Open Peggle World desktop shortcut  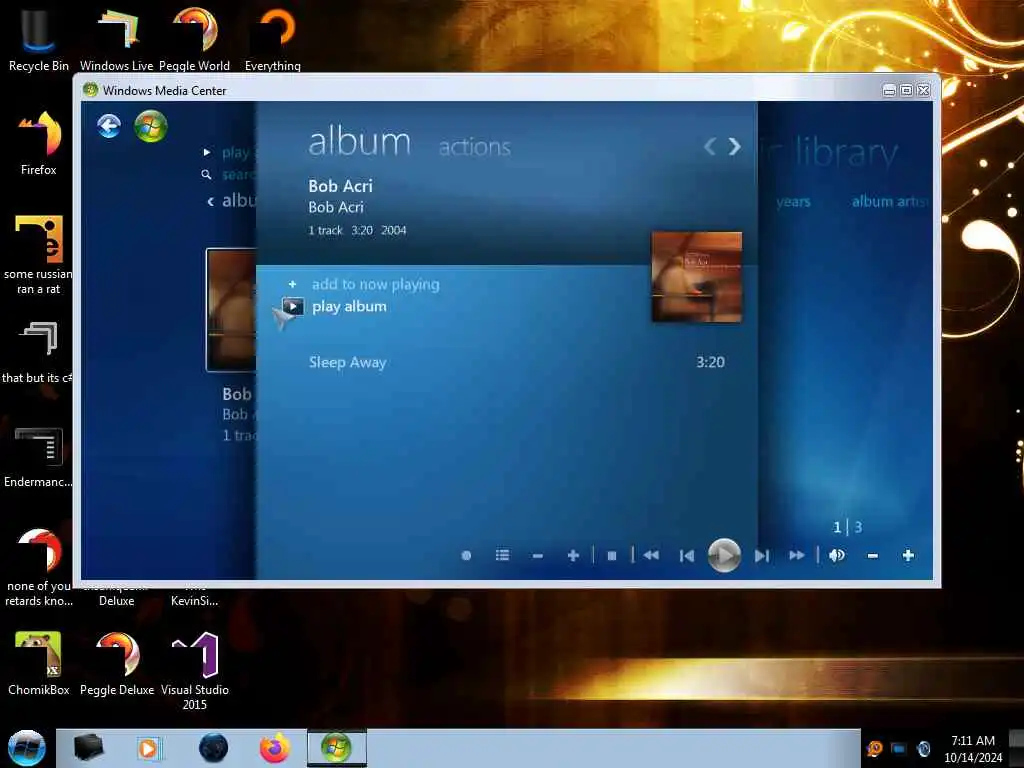coord(195,37)
